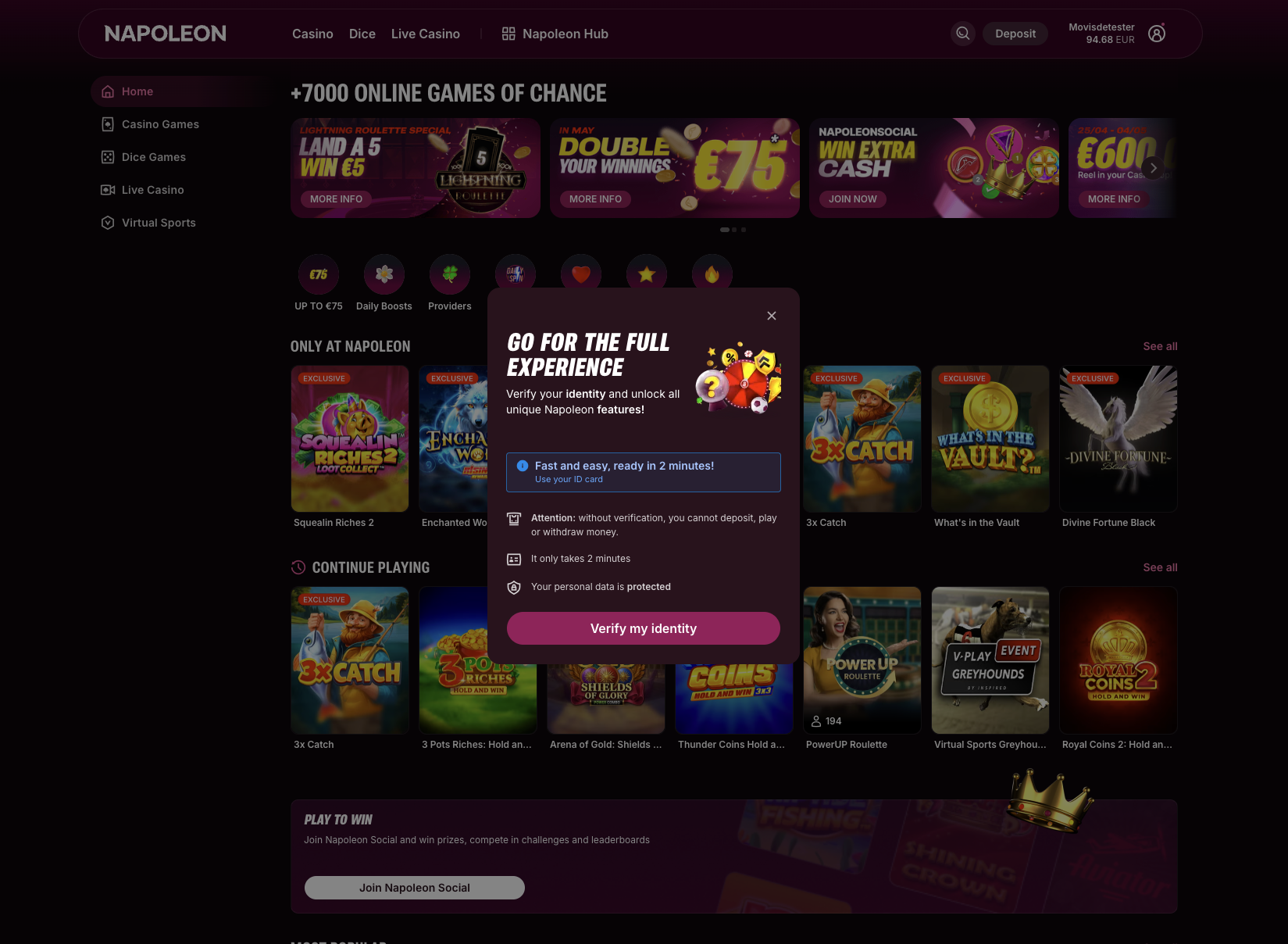Image resolution: width=1288 pixels, height=944 pixels.
Task: Go to the Live Casino top tab
Action: [x=426, y=34]
